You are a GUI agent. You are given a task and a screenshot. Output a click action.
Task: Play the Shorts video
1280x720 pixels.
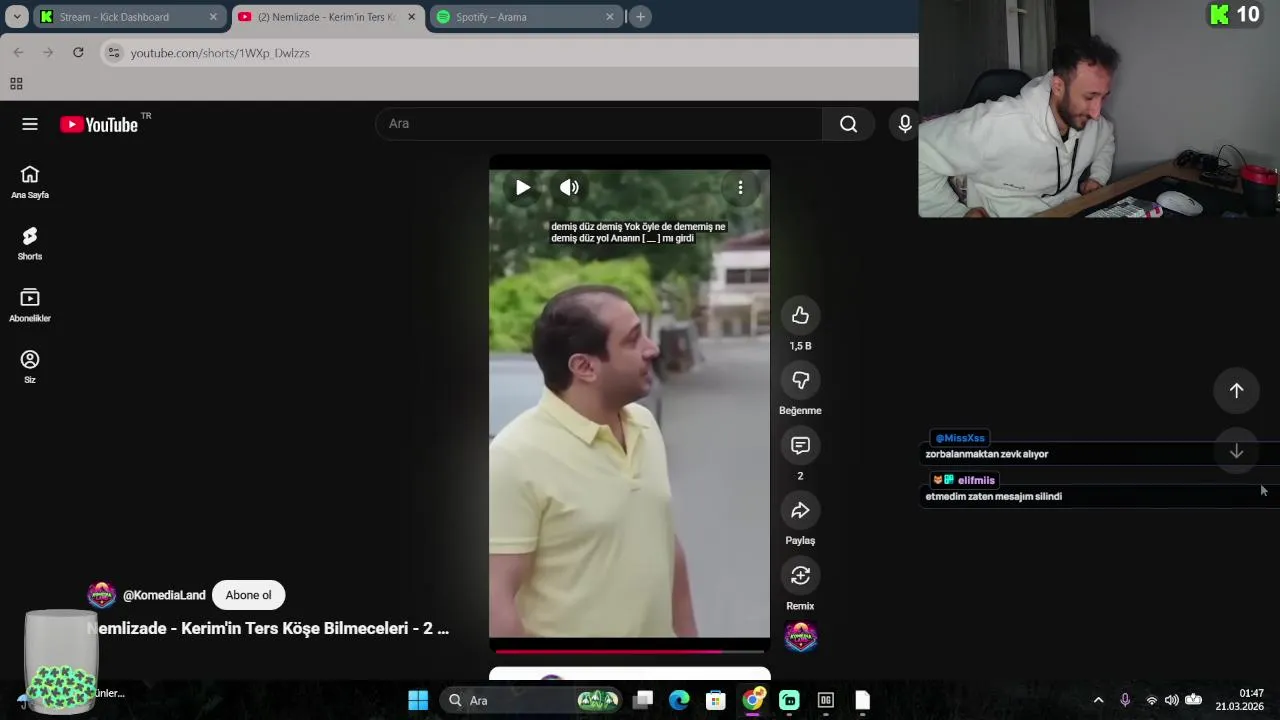522,188
